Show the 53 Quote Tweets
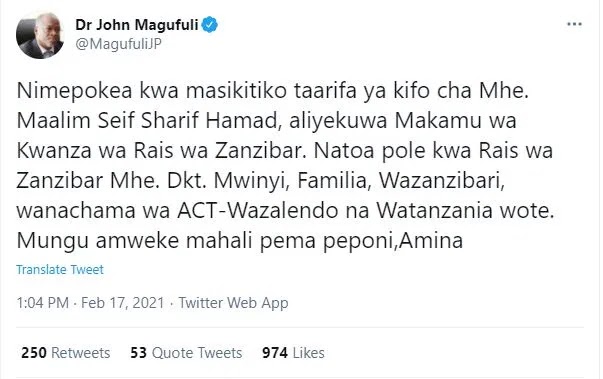Image resolution: width=603 pixels, height=379 pixels. click(x=186, y=352)
